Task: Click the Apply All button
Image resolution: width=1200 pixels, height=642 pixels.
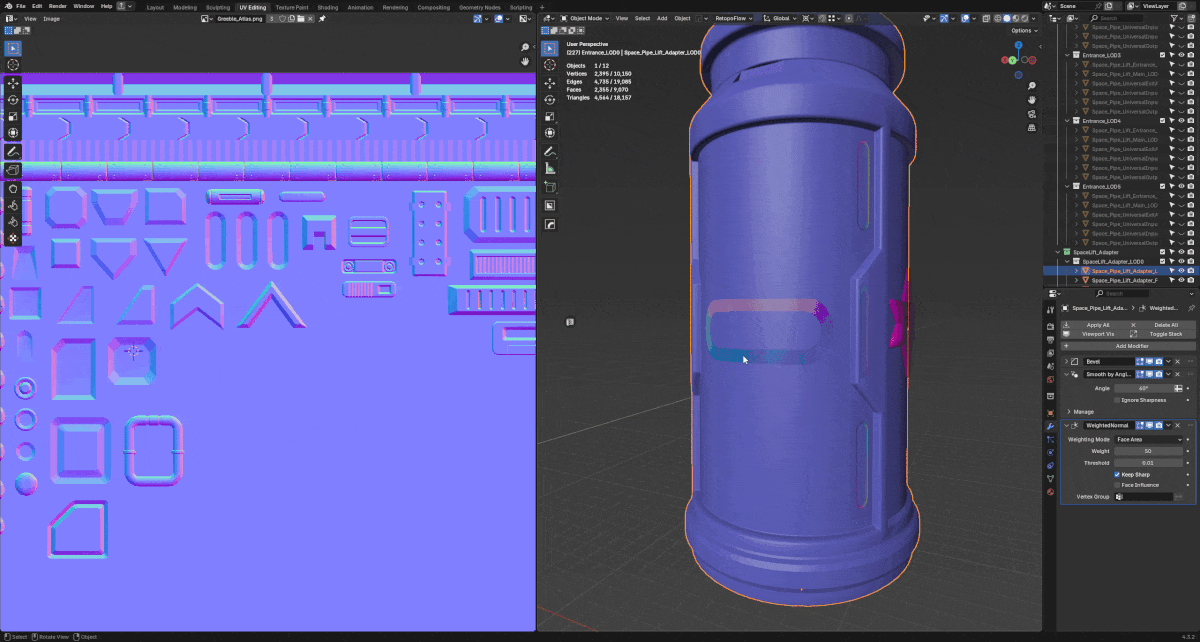Action: (1096, 325)
